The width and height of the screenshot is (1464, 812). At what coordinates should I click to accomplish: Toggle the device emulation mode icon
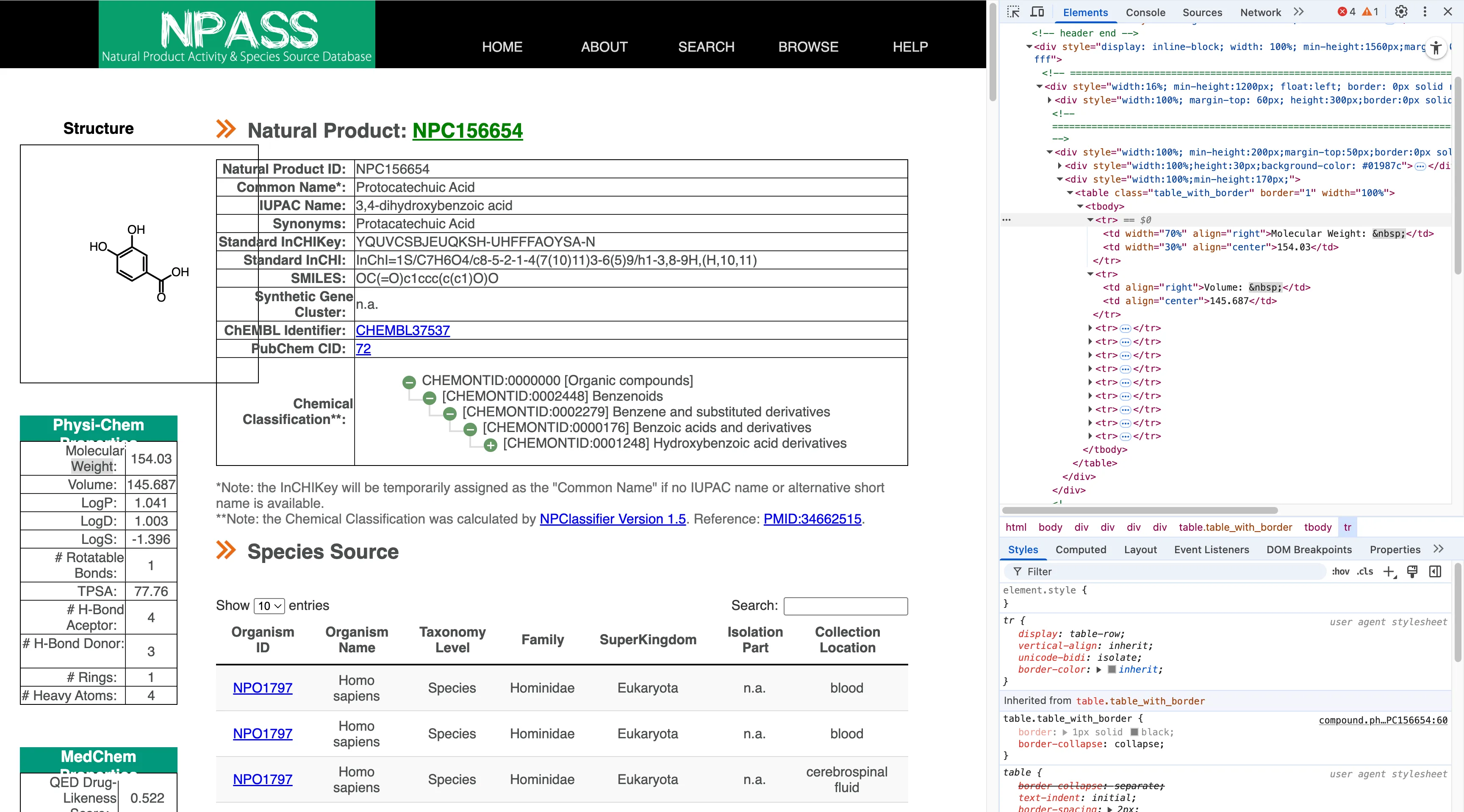pyautogui.click(x=1037, y=11)
